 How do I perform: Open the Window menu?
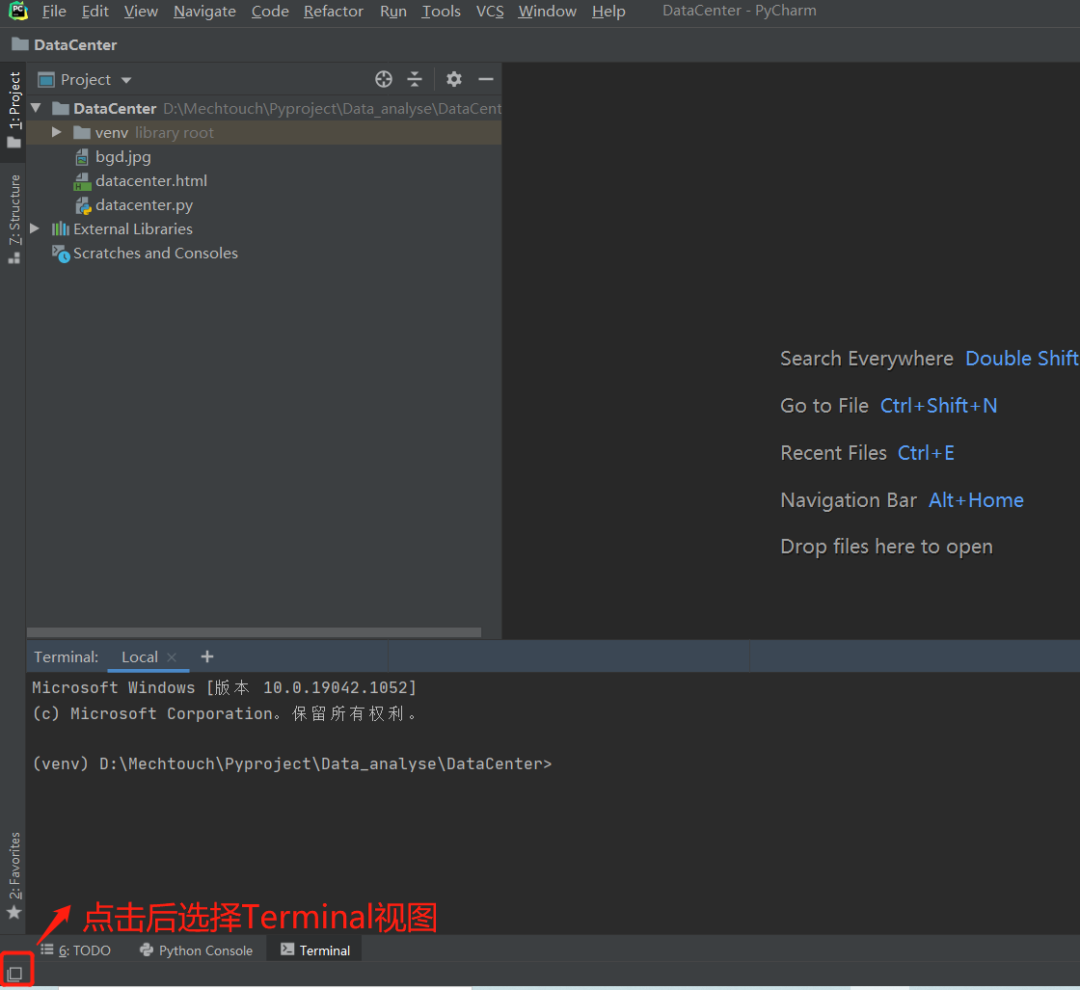tap(548, 11)
